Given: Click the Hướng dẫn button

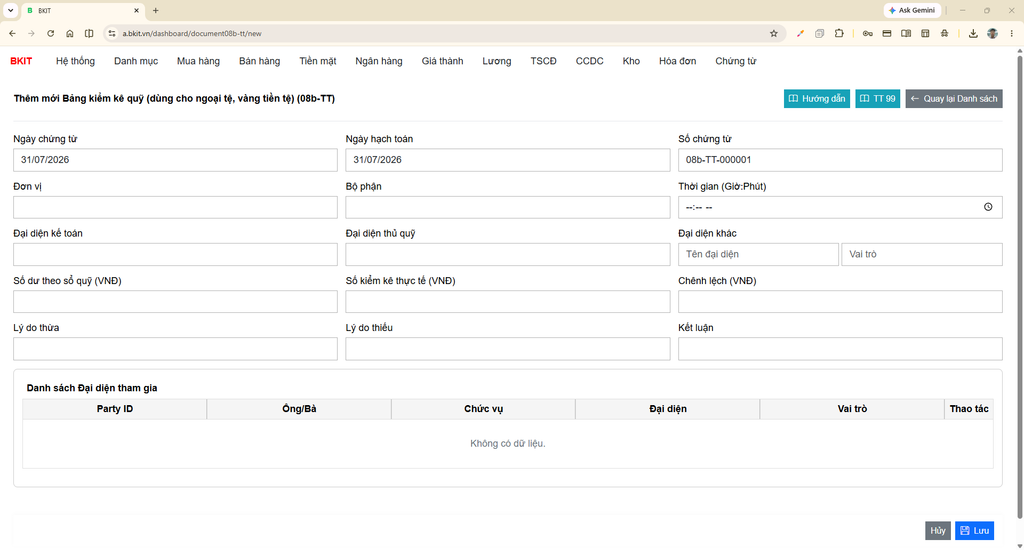Looking at the screenshot, I should pos(817,99).
